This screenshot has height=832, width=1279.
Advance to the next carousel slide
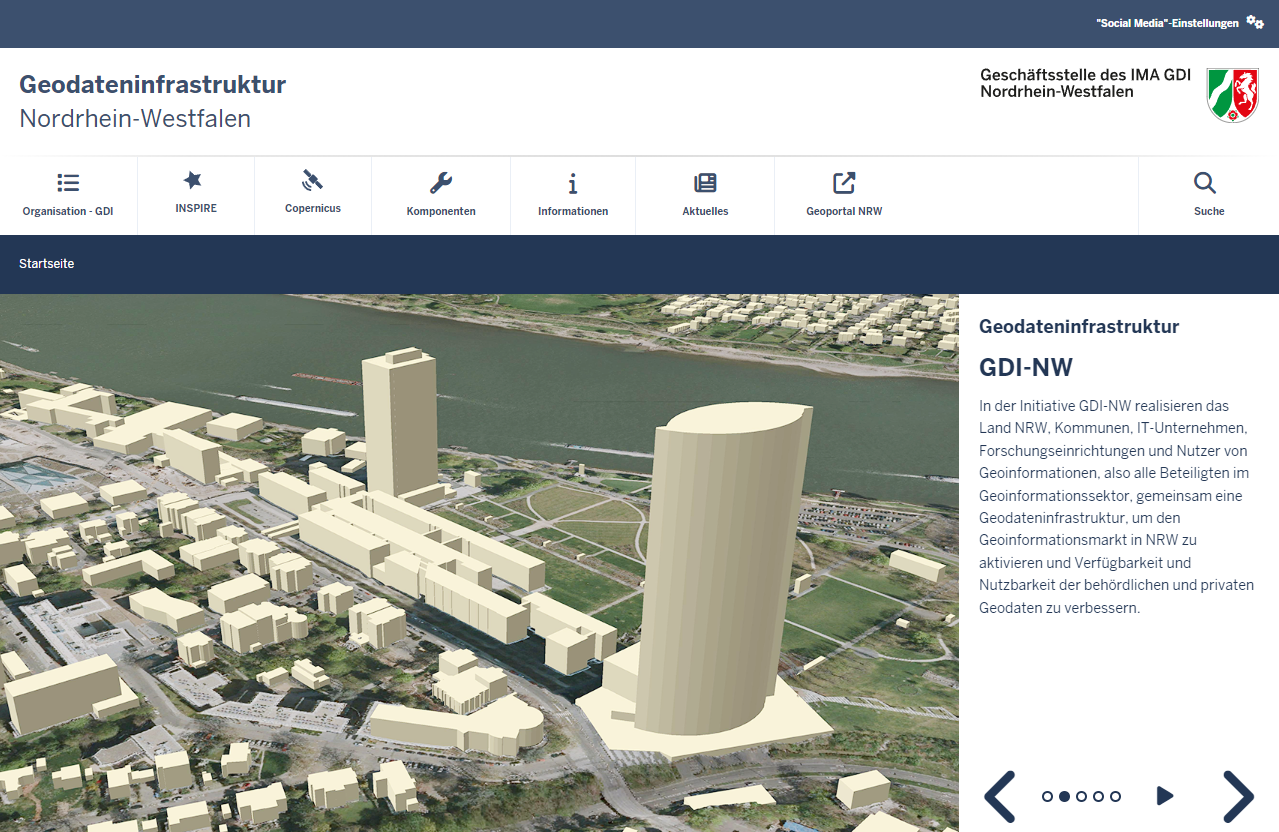[1238, 796]
